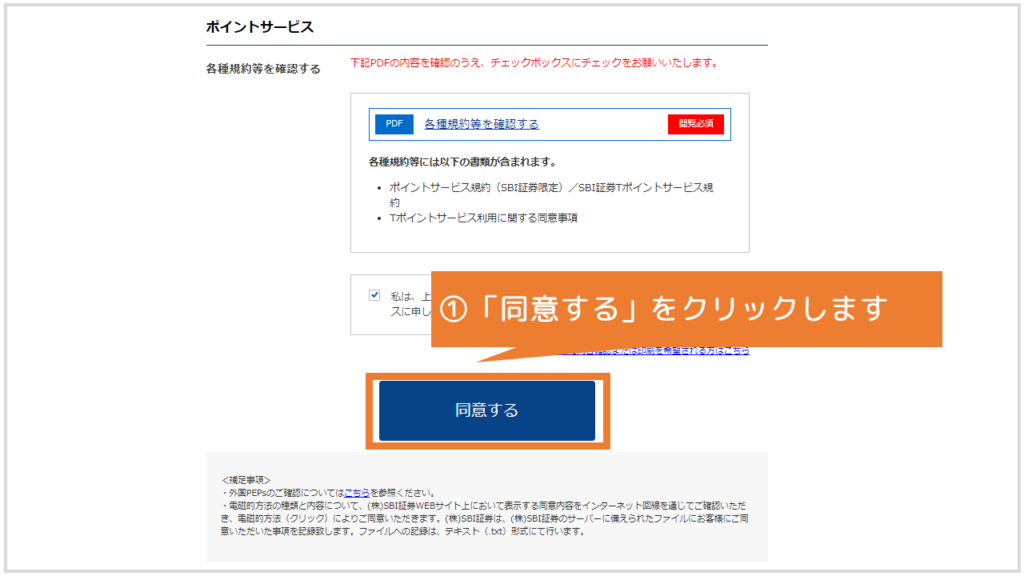The width and height of the screenshot is (1024, 576).
Task: Click the 各種規約等を確認する label on the left
Action: (263, 69)
